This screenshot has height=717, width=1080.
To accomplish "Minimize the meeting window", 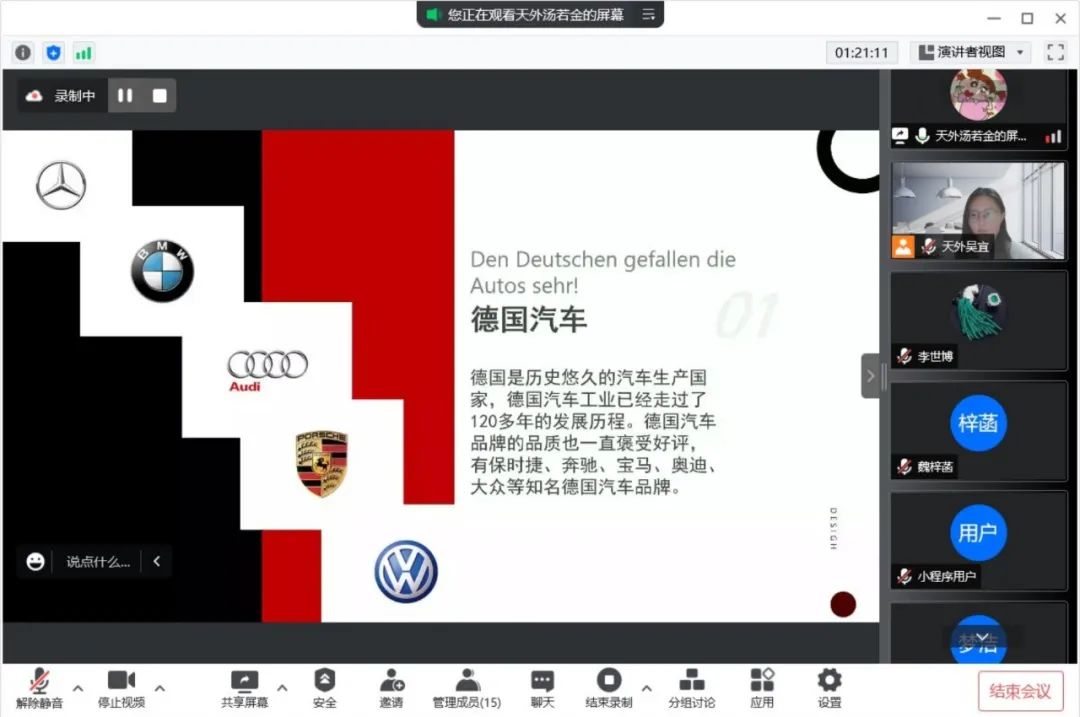I will click(993, 19).
